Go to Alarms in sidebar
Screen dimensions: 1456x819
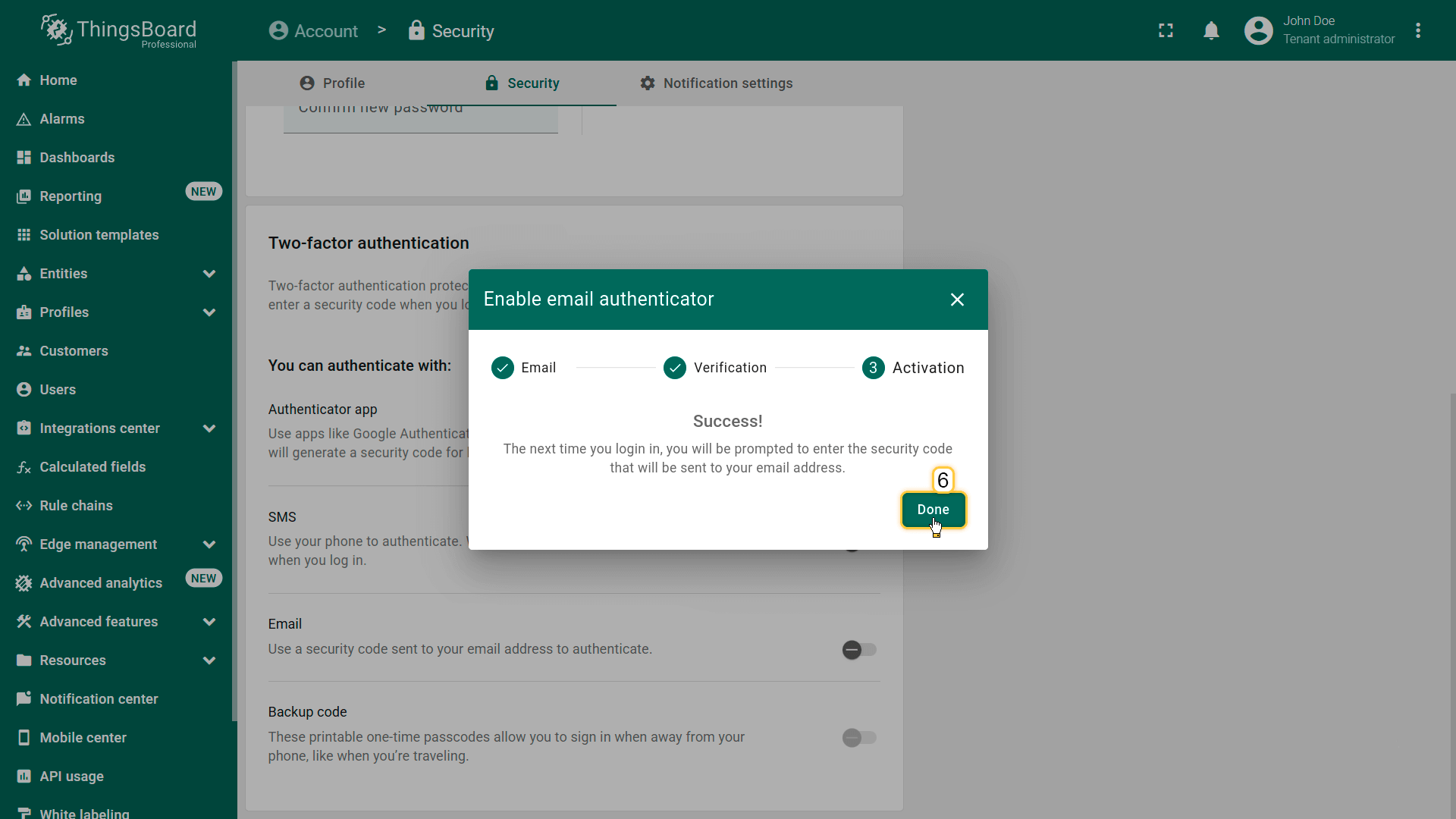pos(62,119)
